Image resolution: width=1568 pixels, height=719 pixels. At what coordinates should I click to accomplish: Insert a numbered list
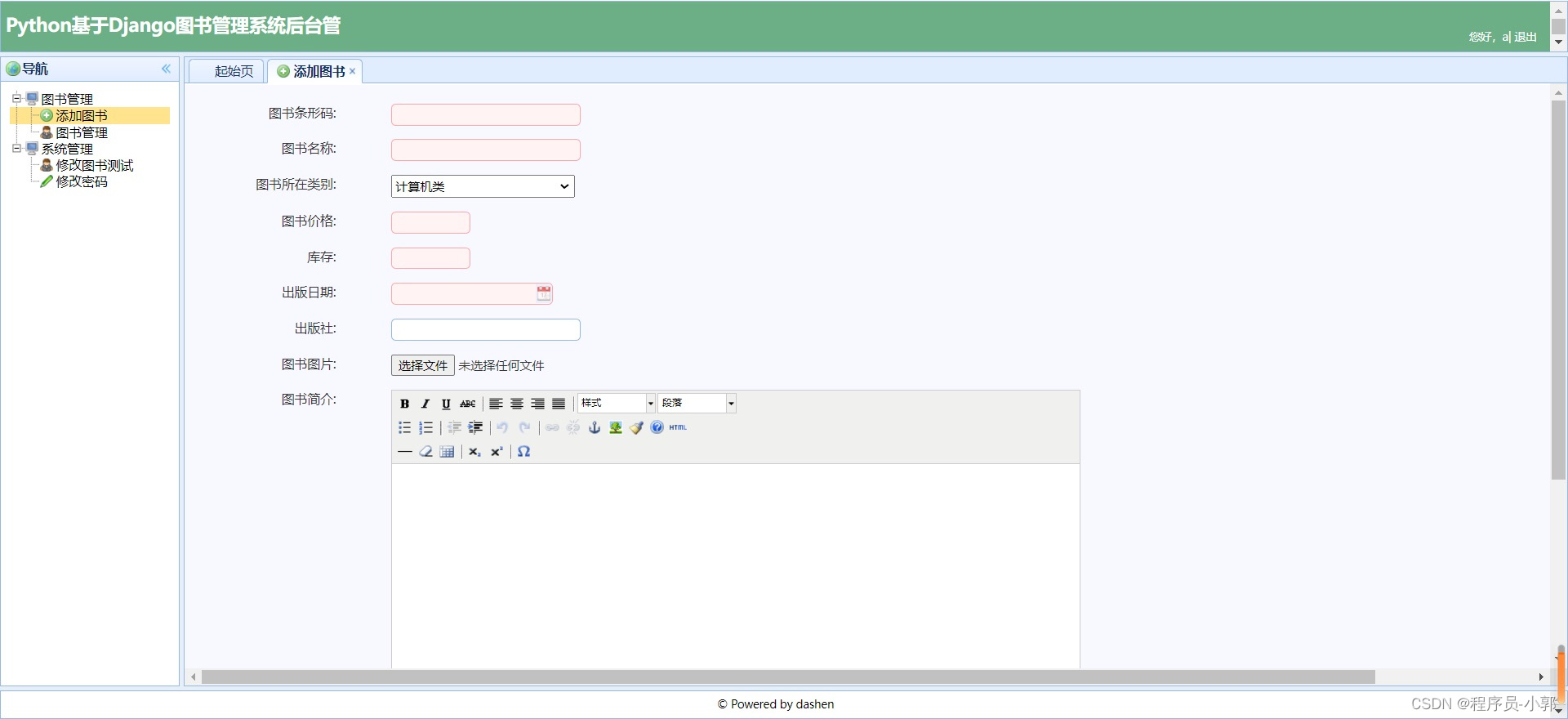click(425, 427)
